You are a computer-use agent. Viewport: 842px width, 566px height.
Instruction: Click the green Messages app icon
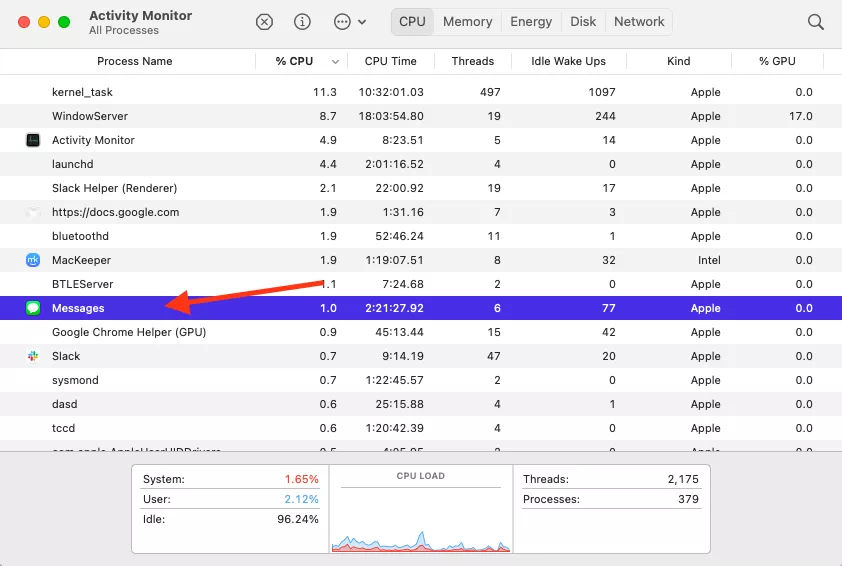pyautogui.click(x=32, y=308)
